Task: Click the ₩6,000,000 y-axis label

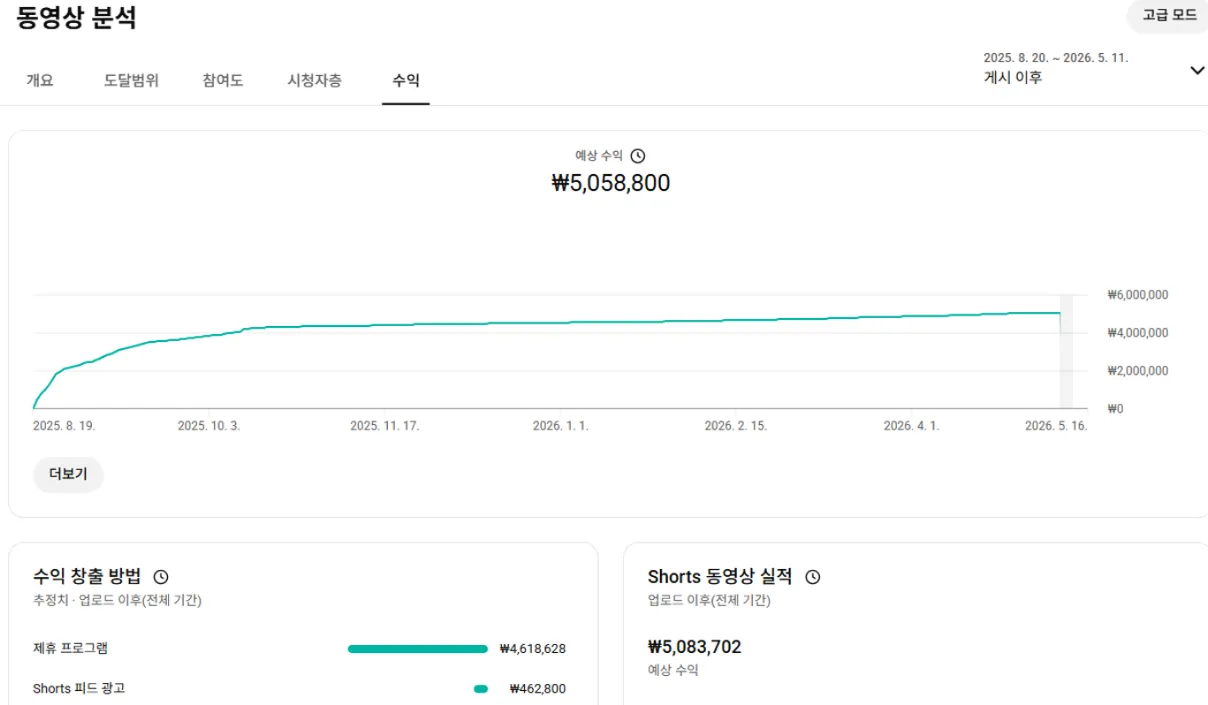Action: [1138, 295]
